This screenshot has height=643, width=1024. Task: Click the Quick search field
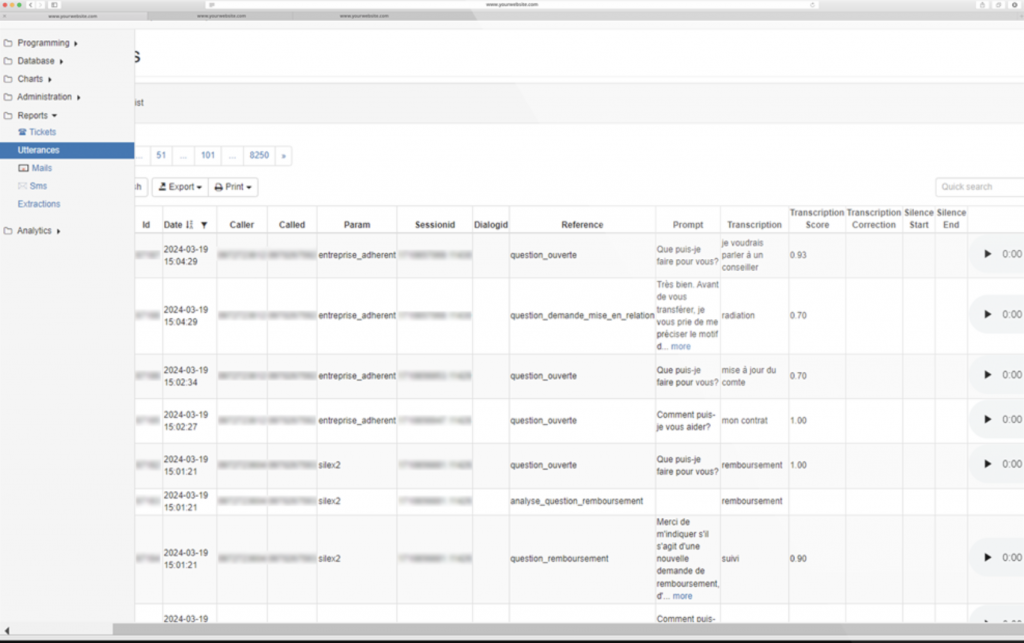(x=978, y=187)
